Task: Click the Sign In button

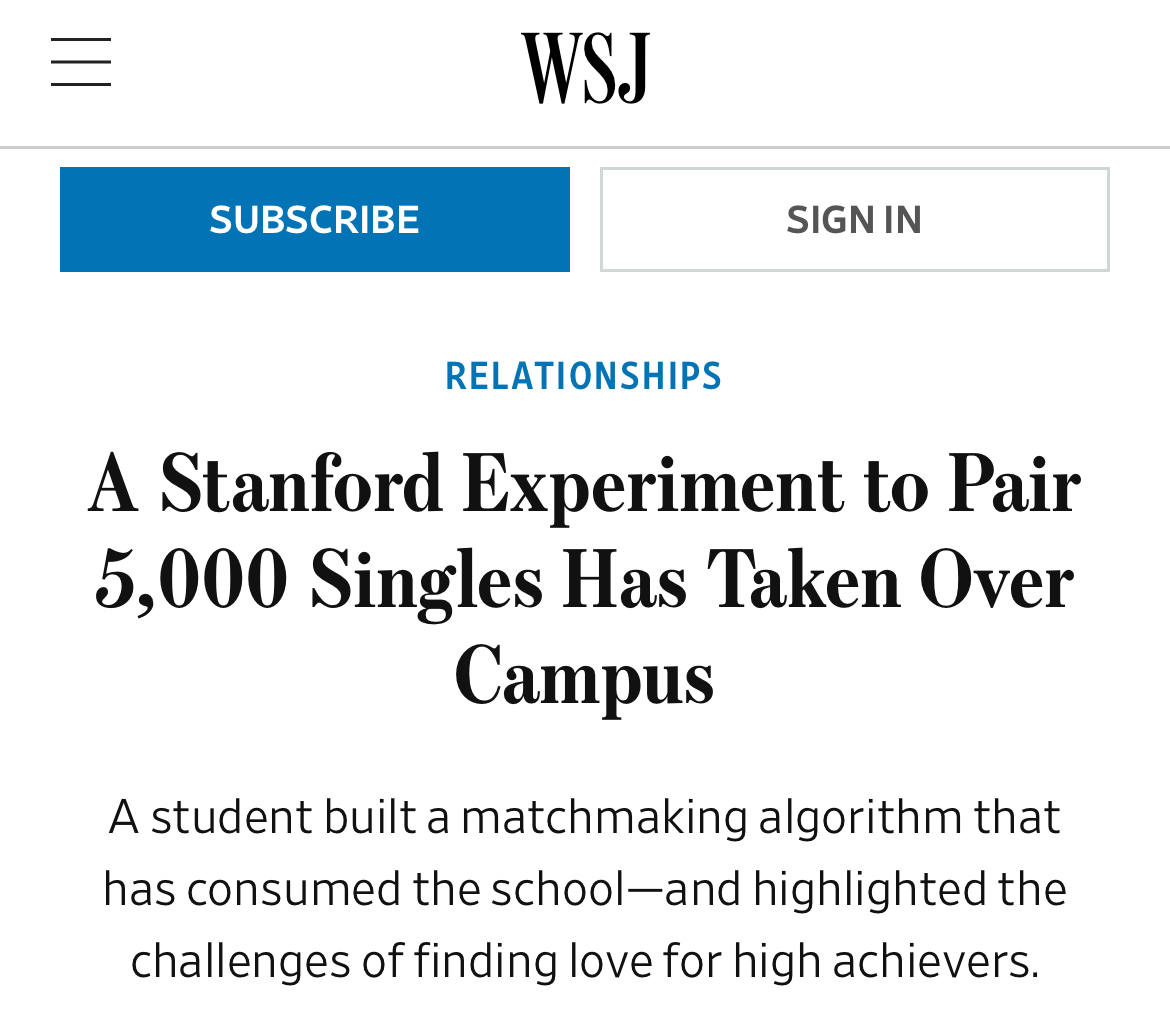Action: [x=854, y=219]
